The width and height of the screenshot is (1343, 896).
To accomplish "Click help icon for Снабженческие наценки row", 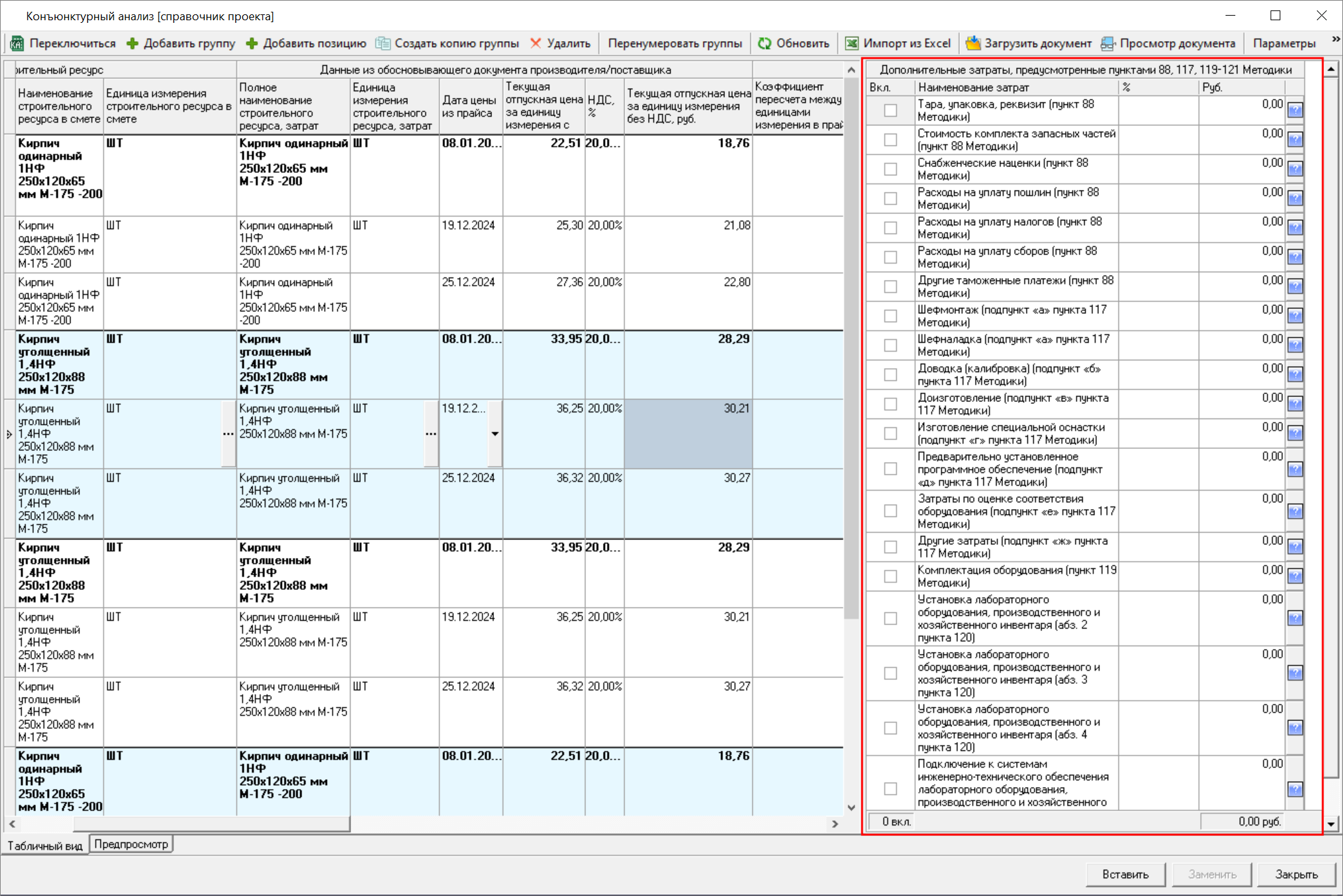I will tap(1295, 169).
